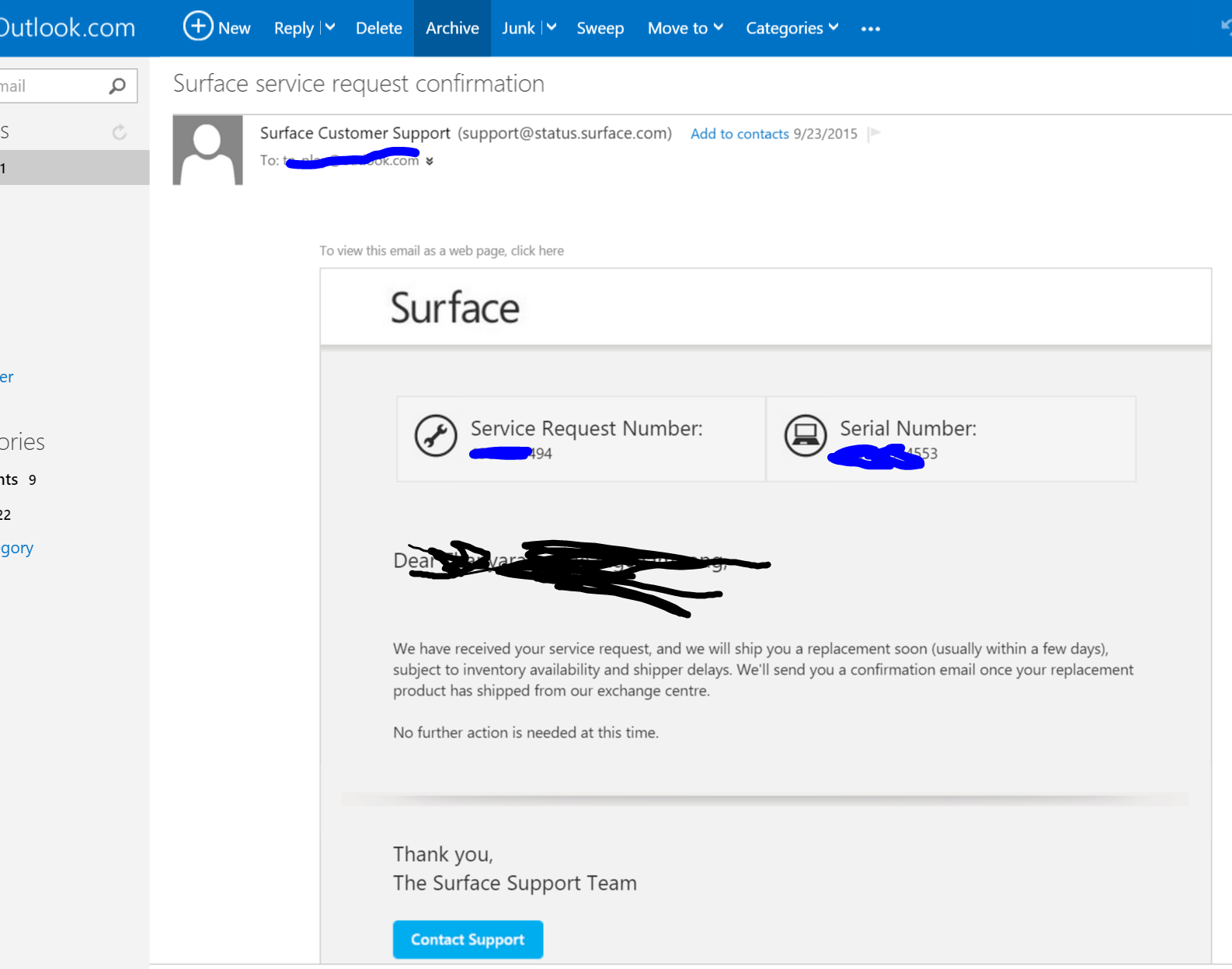Refresh the folder list
This screenshot has width=1232, height=969.
[x=120, y=132]
